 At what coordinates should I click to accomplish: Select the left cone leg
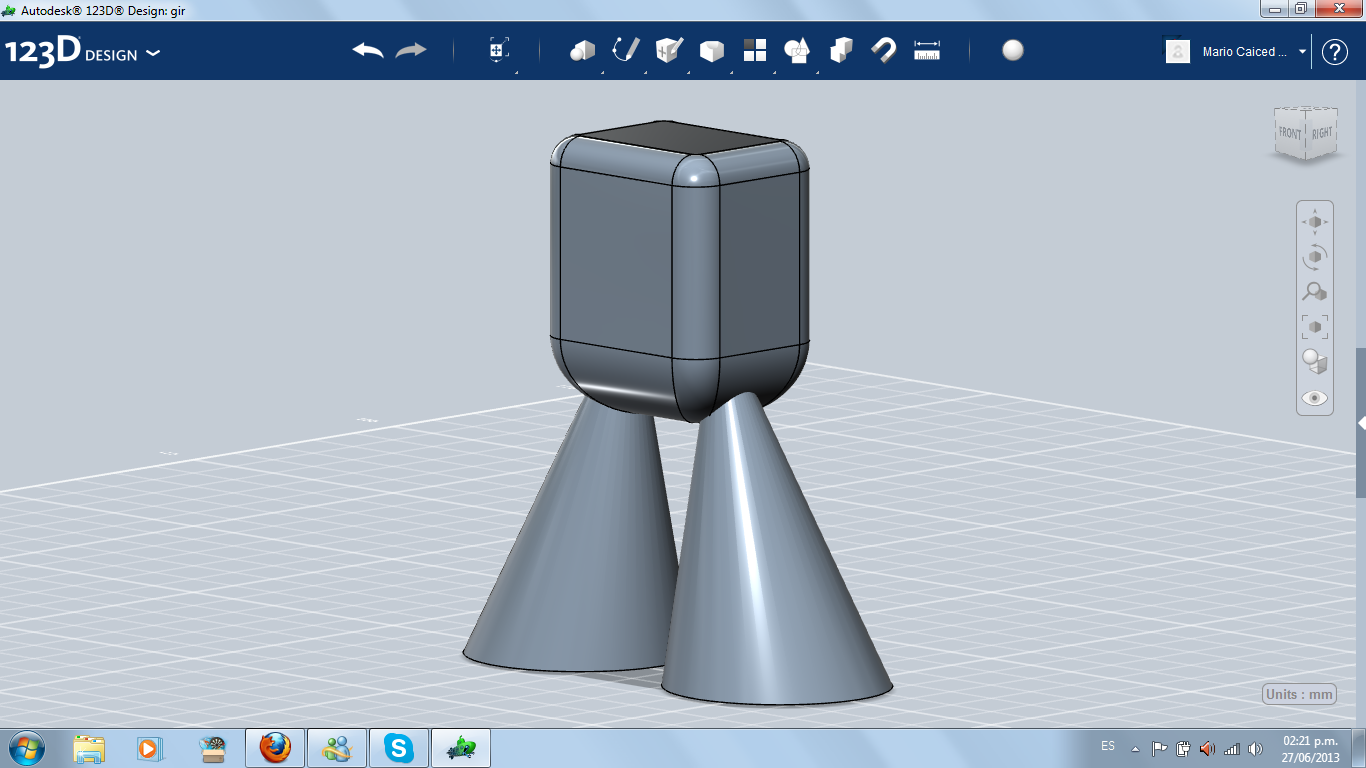(x=574, y=540)
